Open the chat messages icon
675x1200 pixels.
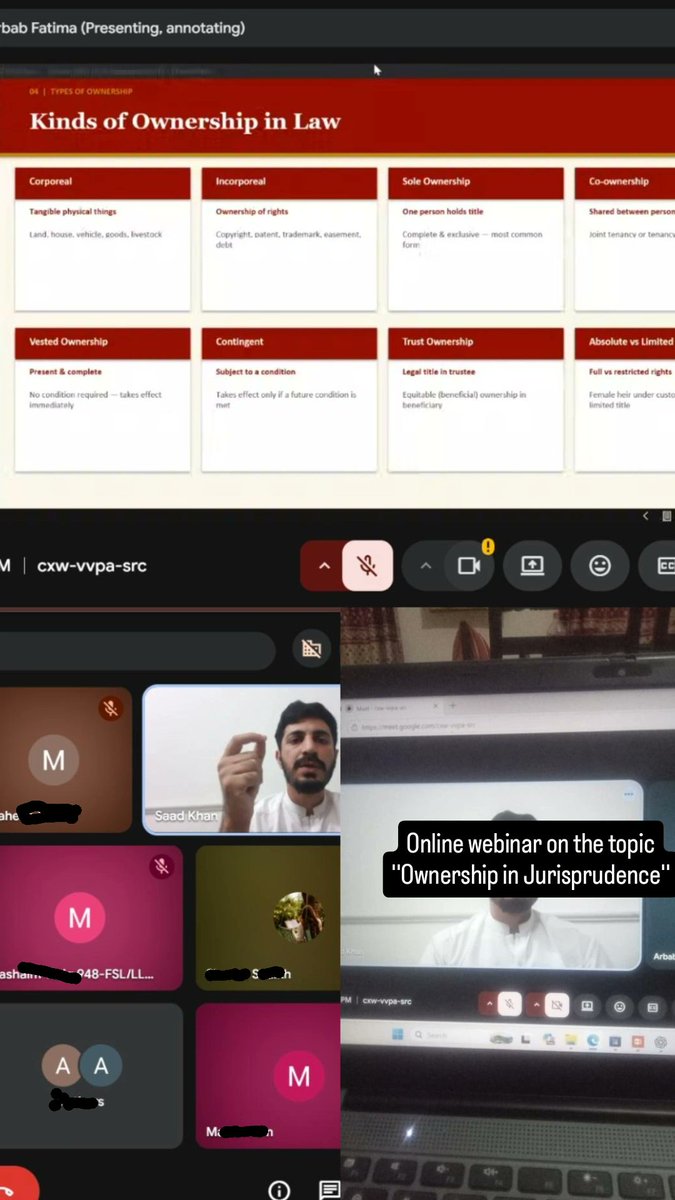329,1190
